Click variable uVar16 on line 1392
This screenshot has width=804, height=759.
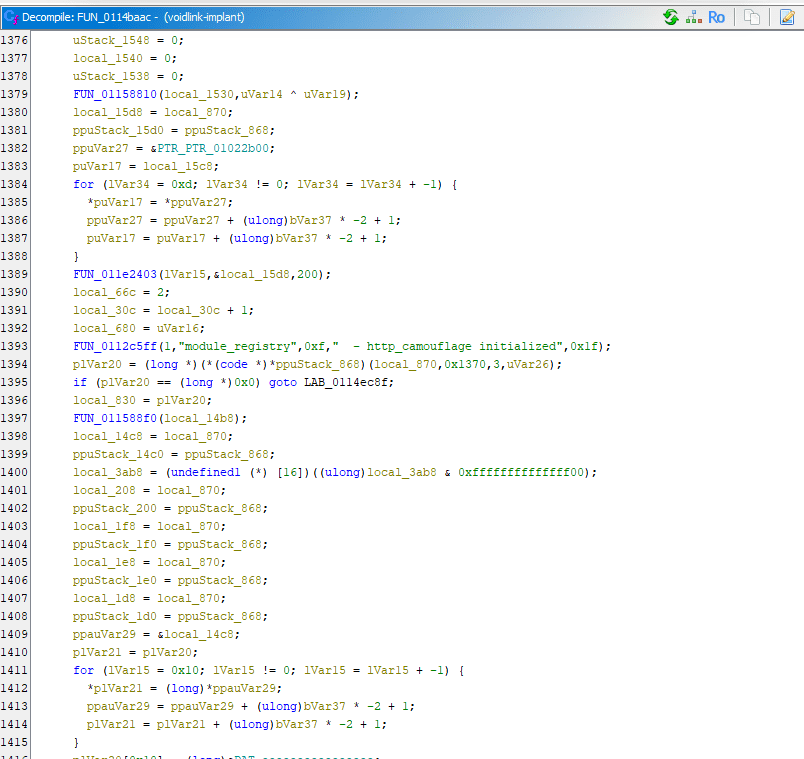click(177, 328)
